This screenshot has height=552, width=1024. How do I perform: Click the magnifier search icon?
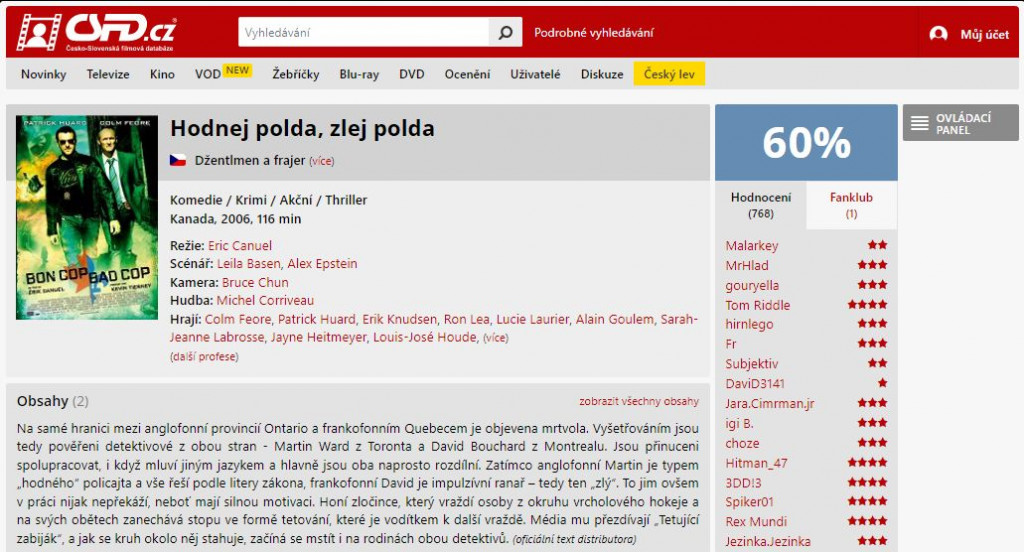pyautogui.click(x=505, y=32)
